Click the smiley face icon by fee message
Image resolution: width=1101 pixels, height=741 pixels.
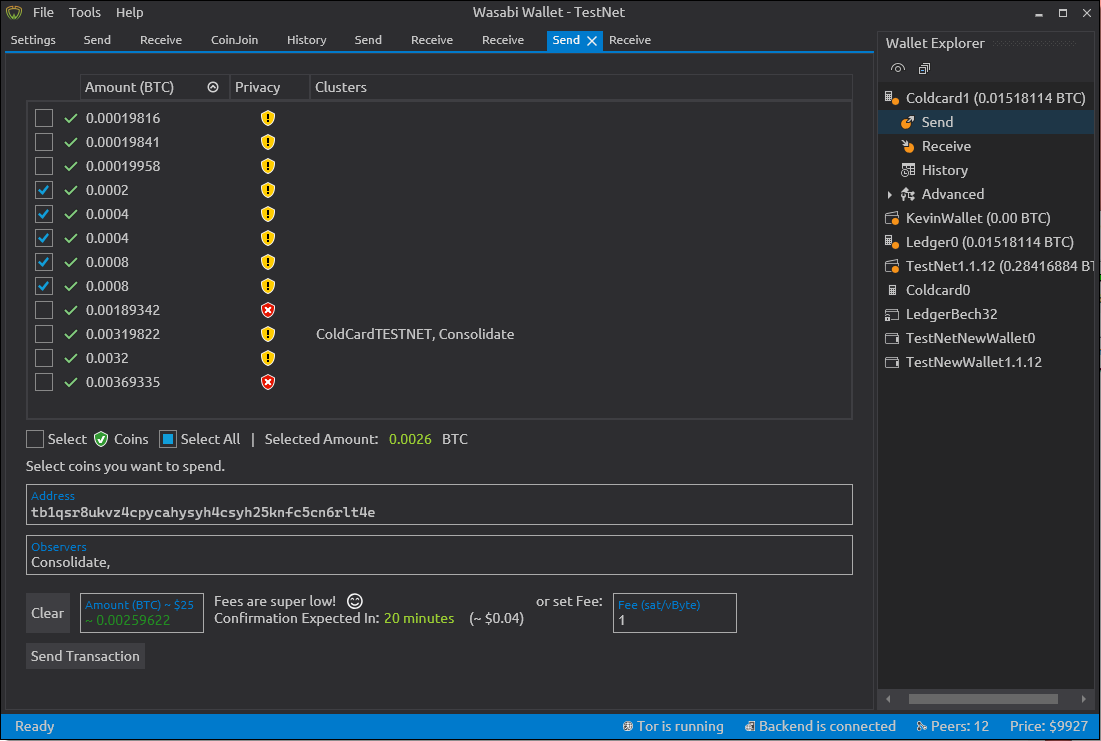pos(355,601)
